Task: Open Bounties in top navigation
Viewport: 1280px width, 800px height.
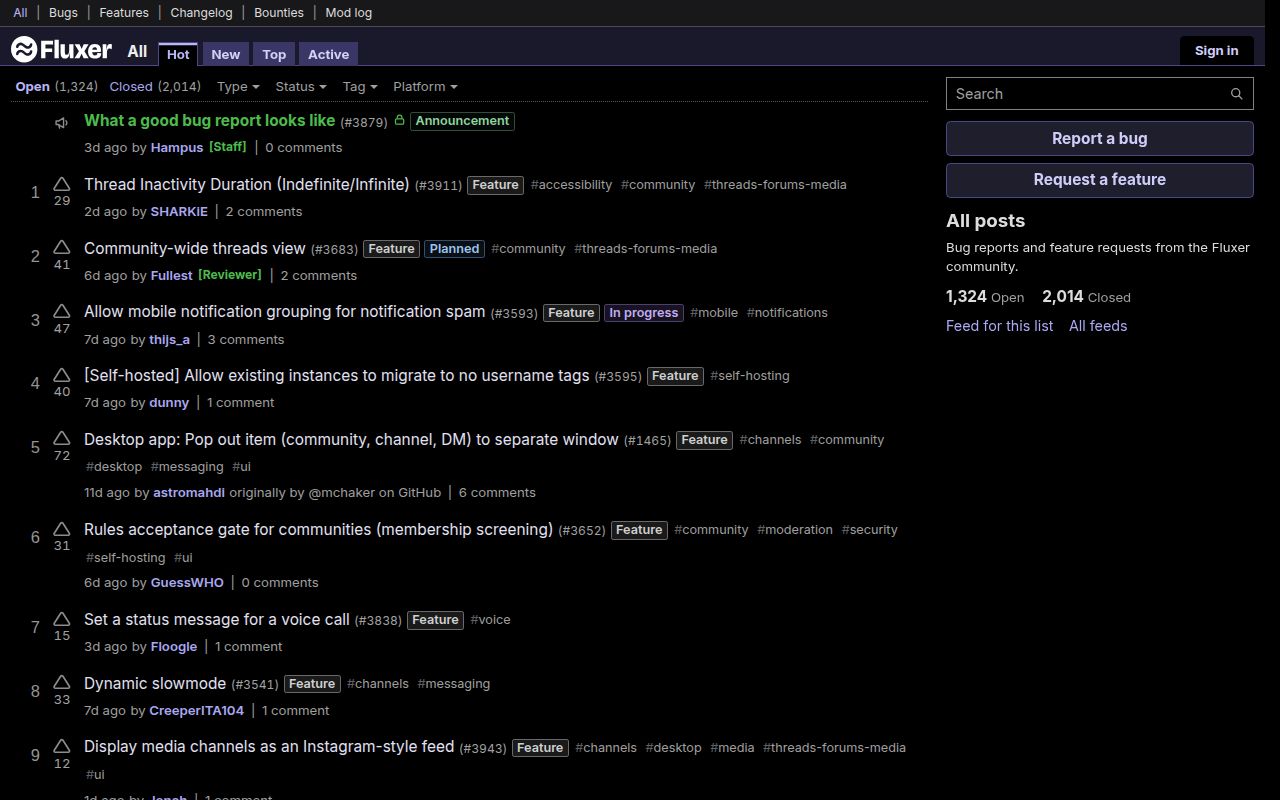Action: (x=279, y=13)
